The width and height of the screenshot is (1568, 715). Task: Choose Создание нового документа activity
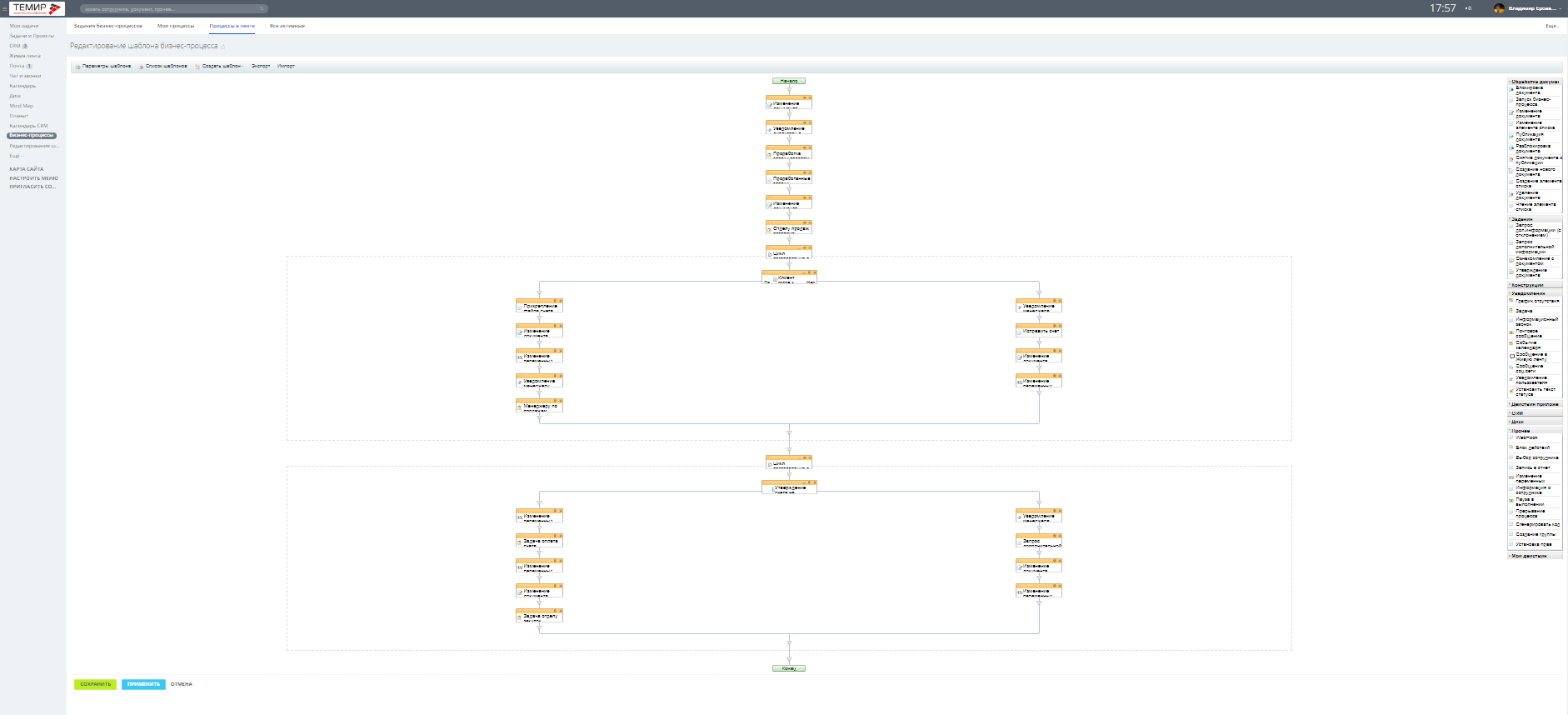(1534, 172)
